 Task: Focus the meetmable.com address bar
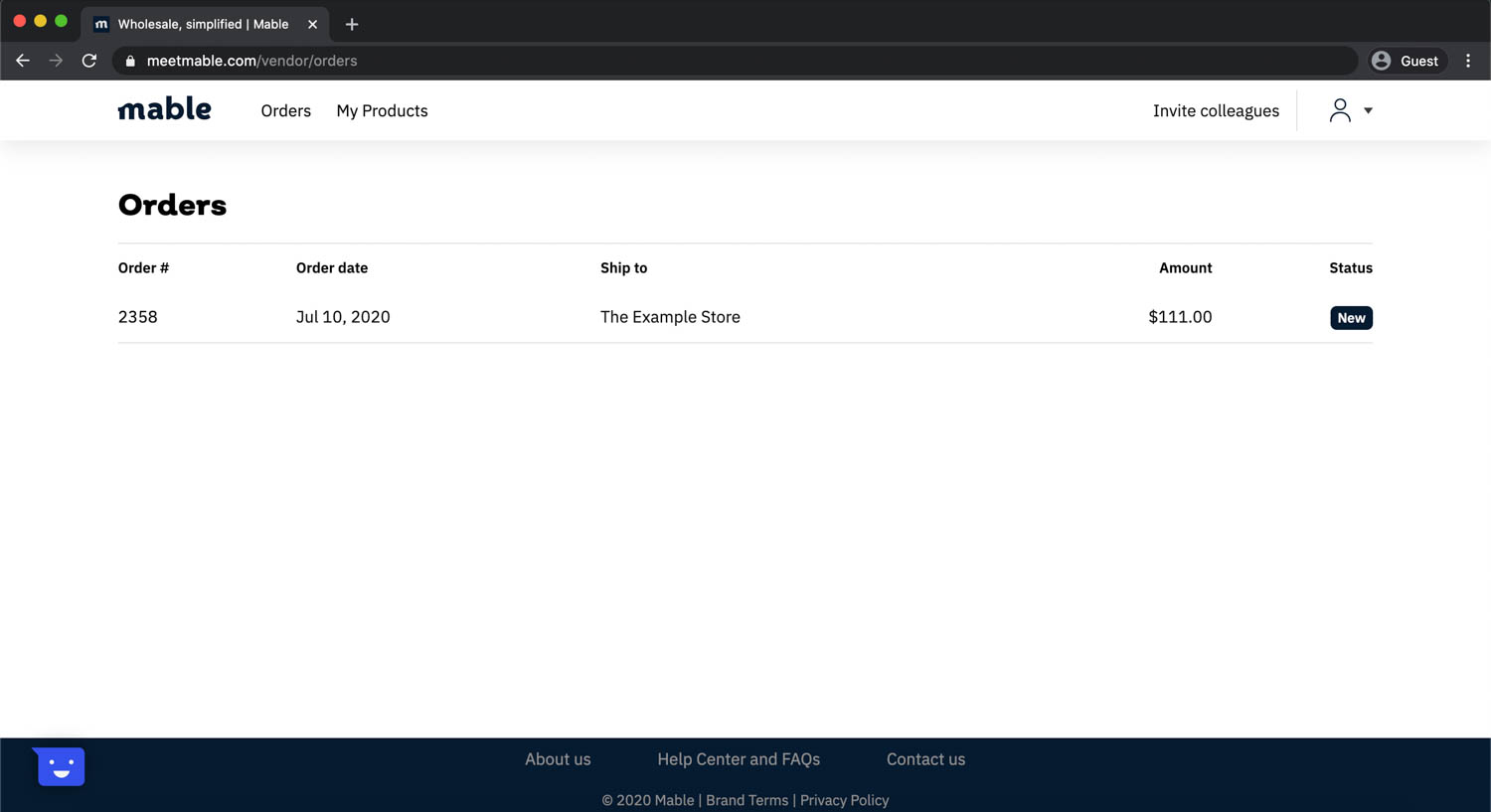coord(736,61)
